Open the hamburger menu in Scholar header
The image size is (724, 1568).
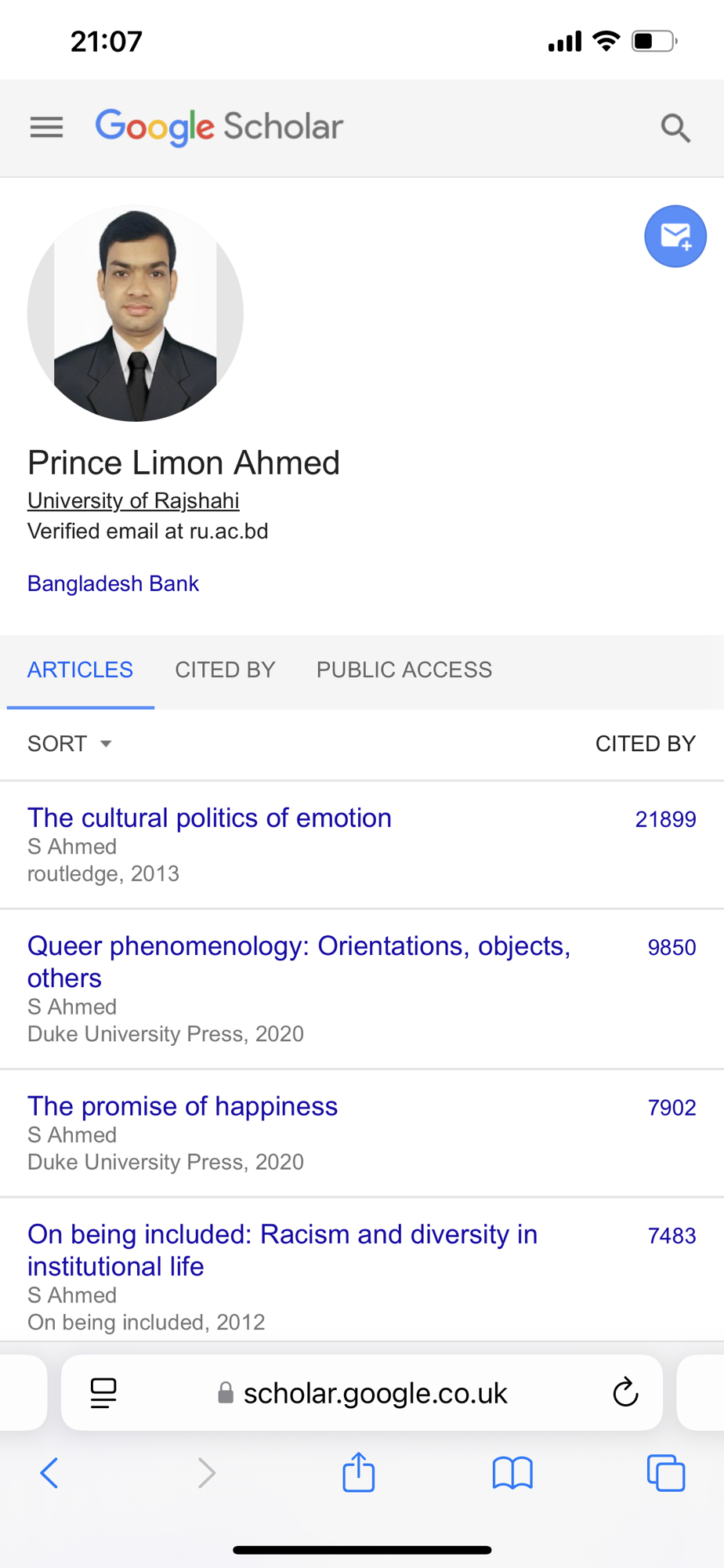tap(46, 127)
